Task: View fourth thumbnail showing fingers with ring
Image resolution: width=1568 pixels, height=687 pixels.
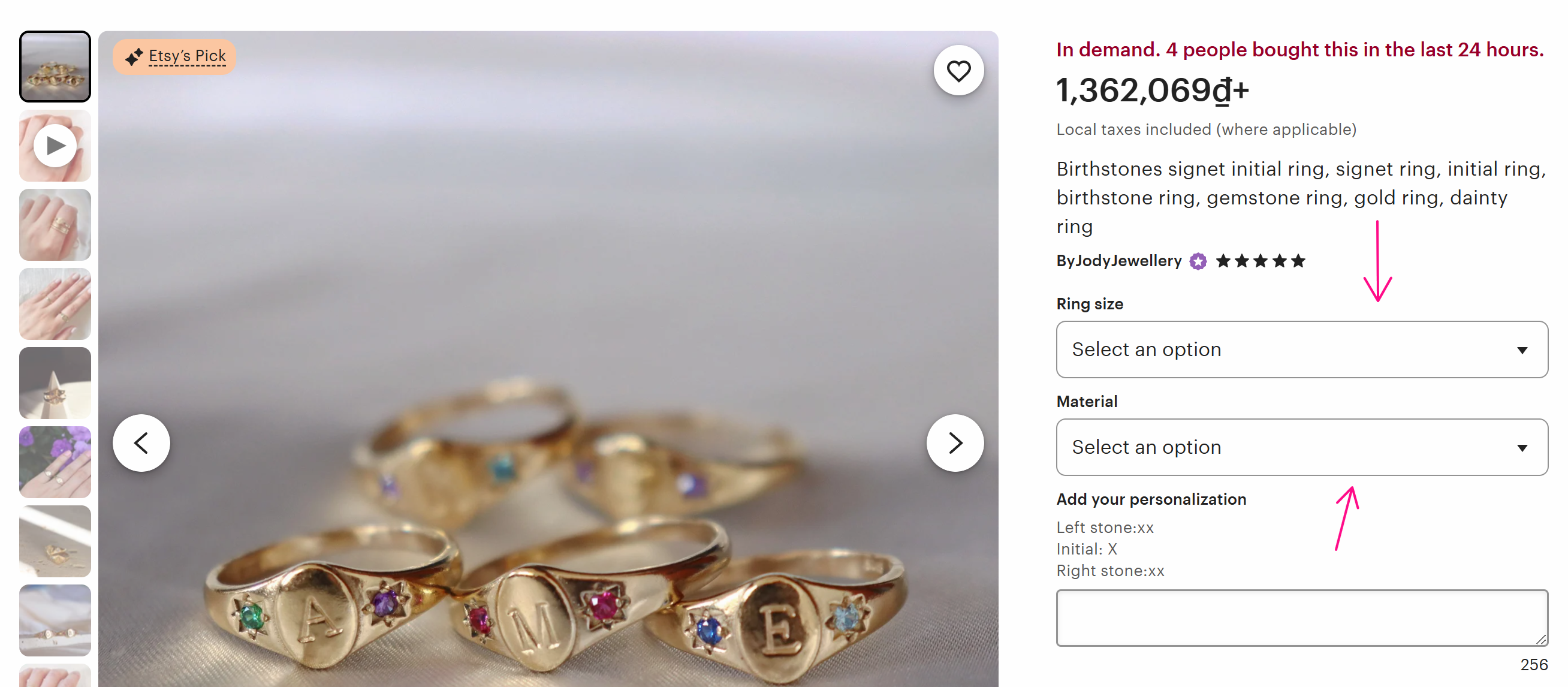Action: (x=55, y=304)
